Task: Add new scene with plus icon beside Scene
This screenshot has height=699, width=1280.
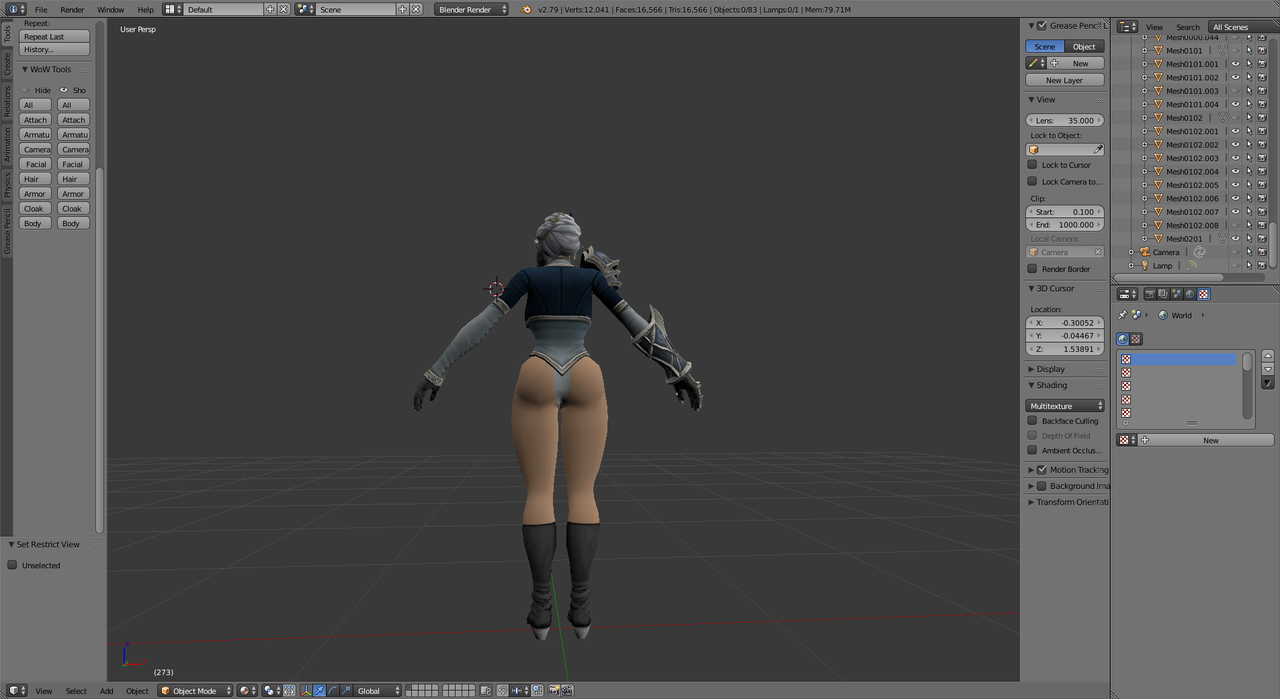Action: (402, 9)
